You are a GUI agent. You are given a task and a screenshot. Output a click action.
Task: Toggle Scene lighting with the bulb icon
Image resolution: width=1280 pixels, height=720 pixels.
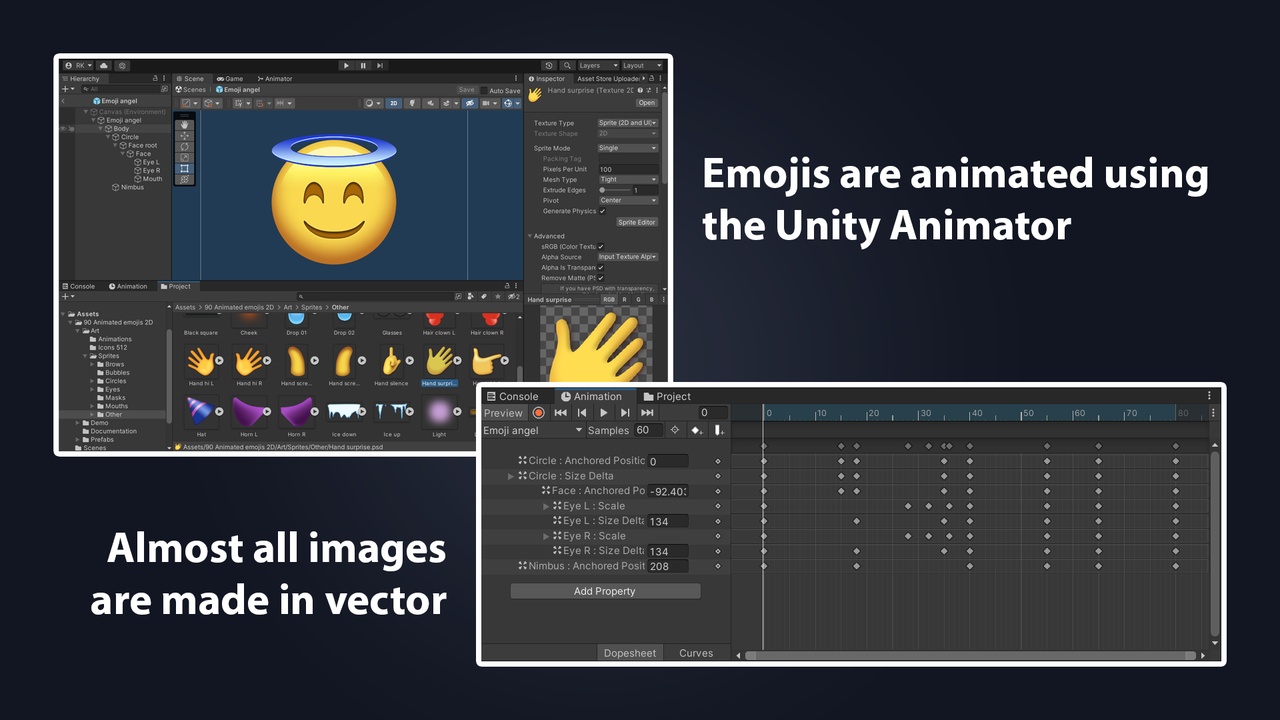410,103
